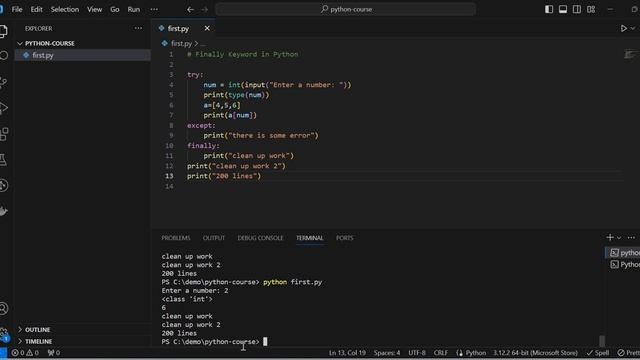Open the View menu
Screen dimensions: 640x360
click(x=94, y=9)
